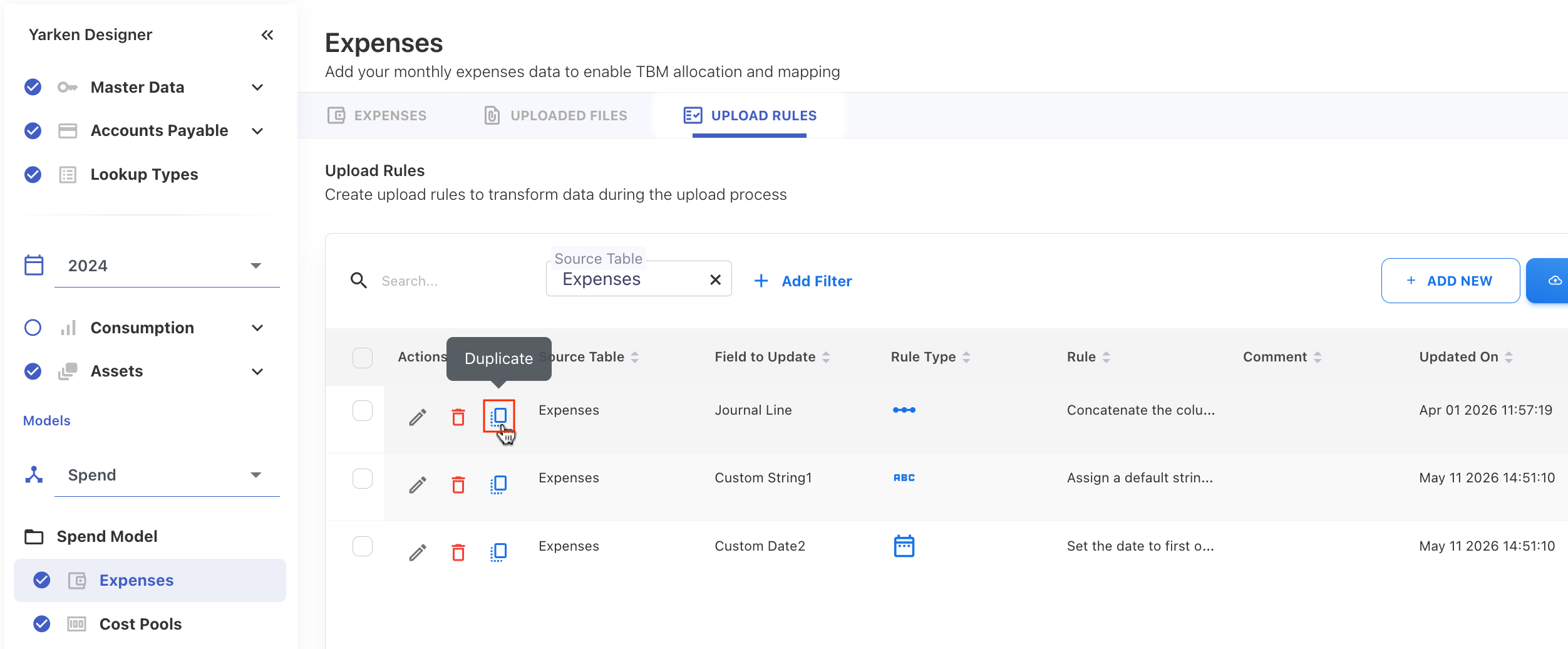Edit the Custom String1 rule
The height and width of the screenshot is (649, 1568).
[418, 484]
